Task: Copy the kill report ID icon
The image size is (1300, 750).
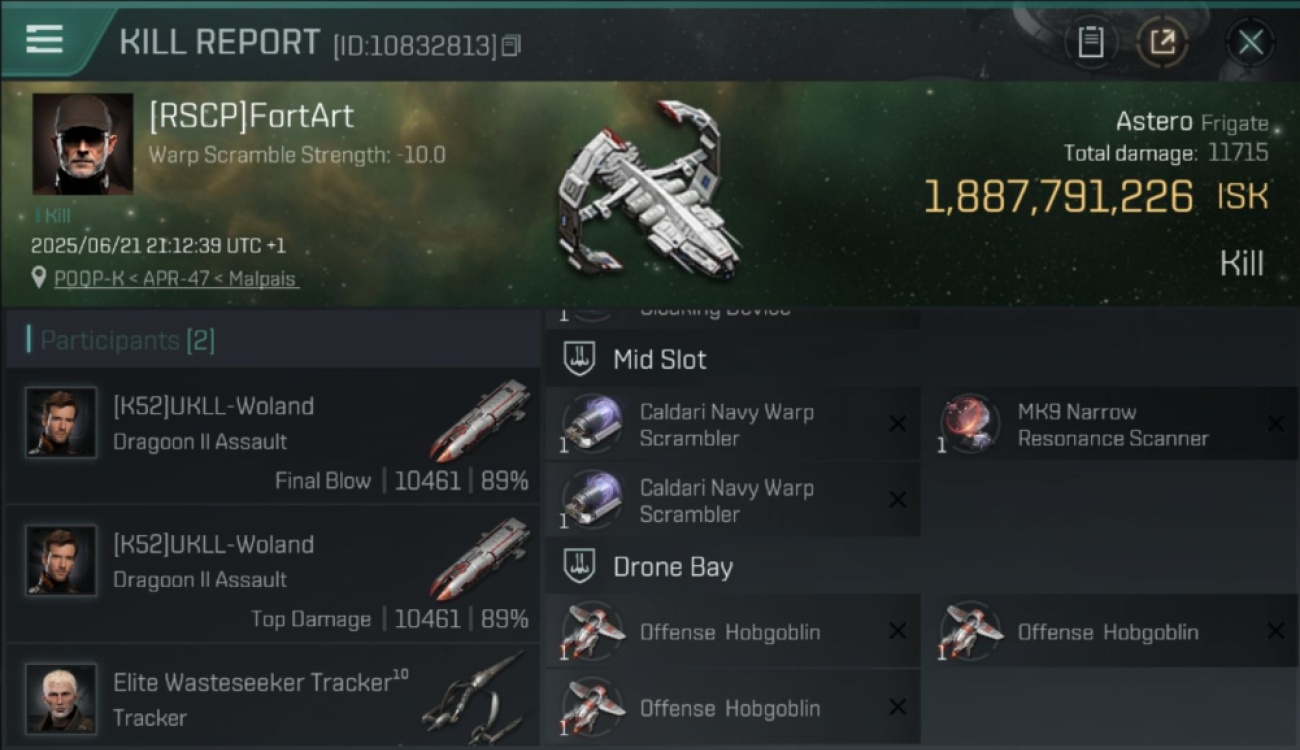Action: (511, 46)
